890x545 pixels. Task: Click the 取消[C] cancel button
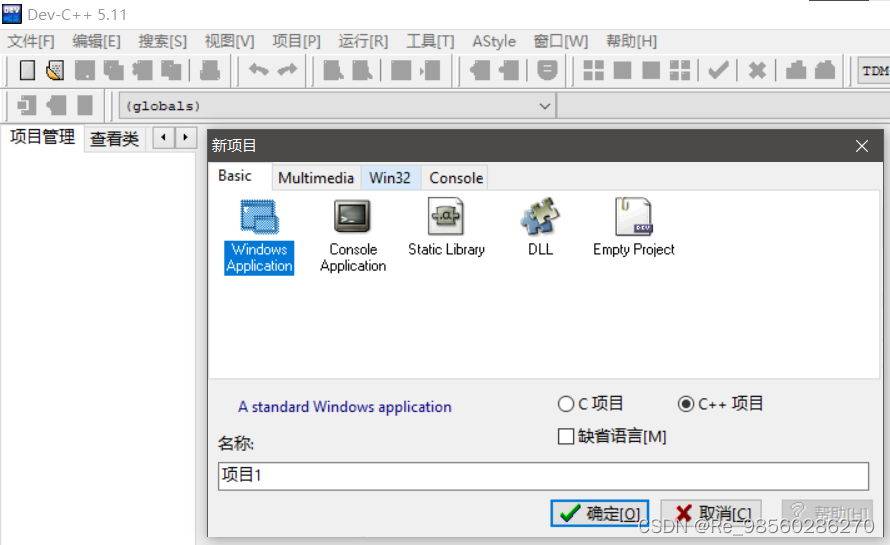tap(711, 513)
